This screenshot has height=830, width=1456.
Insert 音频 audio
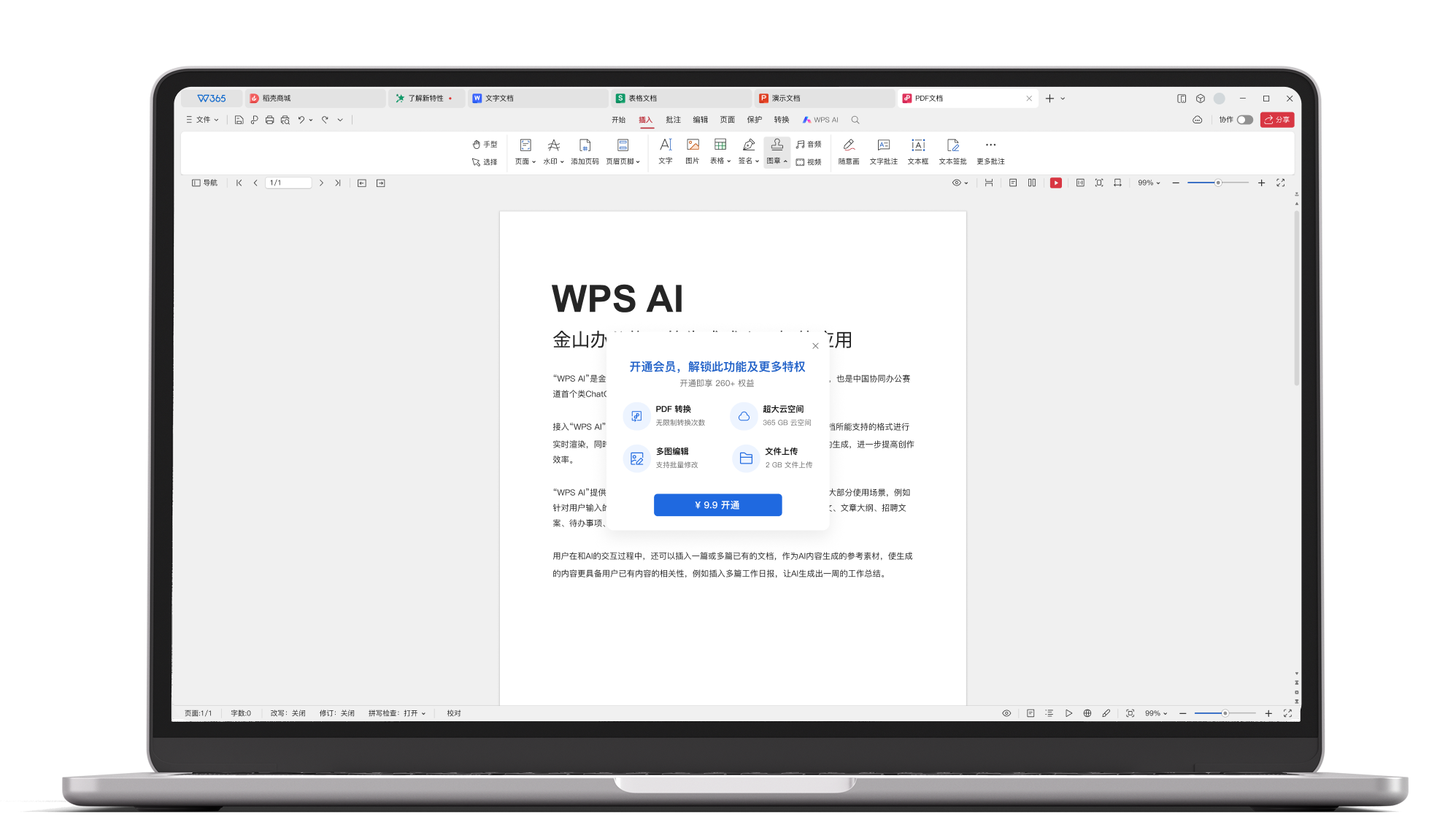tap(809, 145)
